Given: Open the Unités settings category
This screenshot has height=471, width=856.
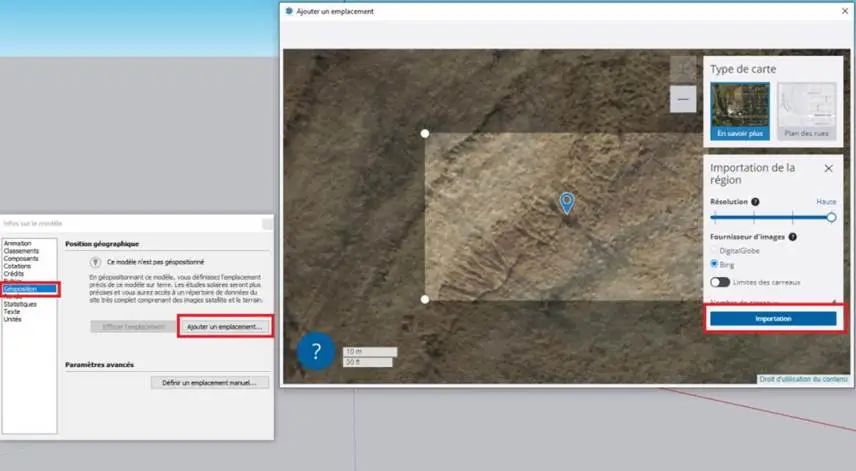Looking at the screenshot, I should (x=15, y=319).
